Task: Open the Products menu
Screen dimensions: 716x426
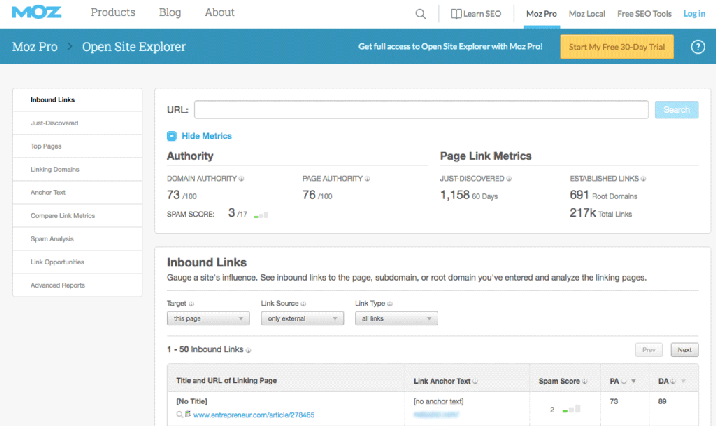Action: (113, 12)
